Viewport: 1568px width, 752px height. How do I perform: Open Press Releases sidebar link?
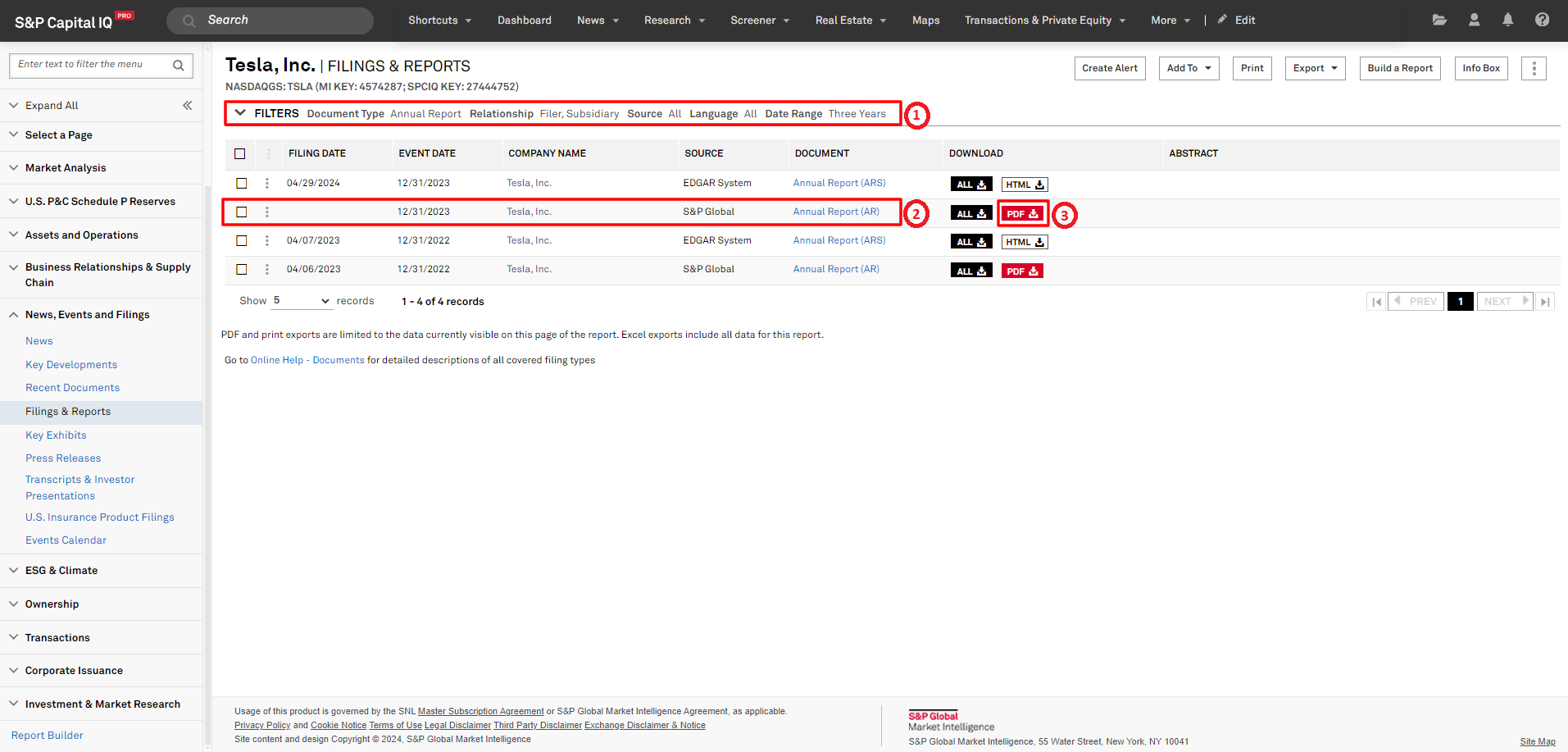point(63,458)
